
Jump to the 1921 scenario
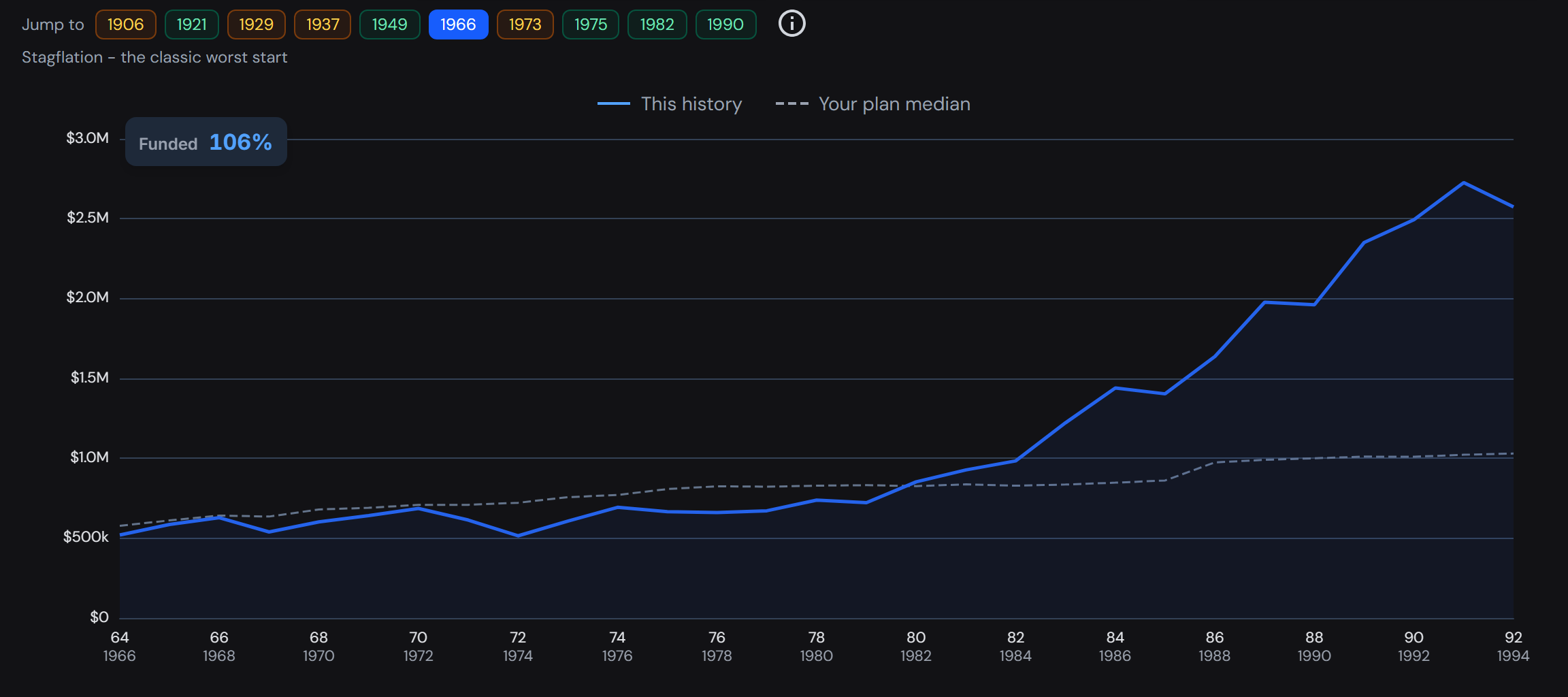(192, 25)
